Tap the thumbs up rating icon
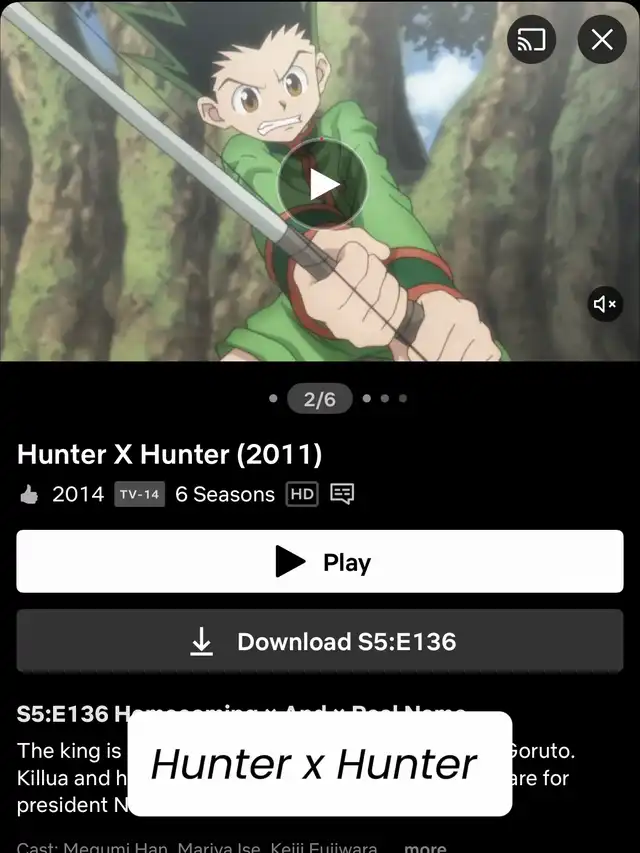 [x=29, y=495]
